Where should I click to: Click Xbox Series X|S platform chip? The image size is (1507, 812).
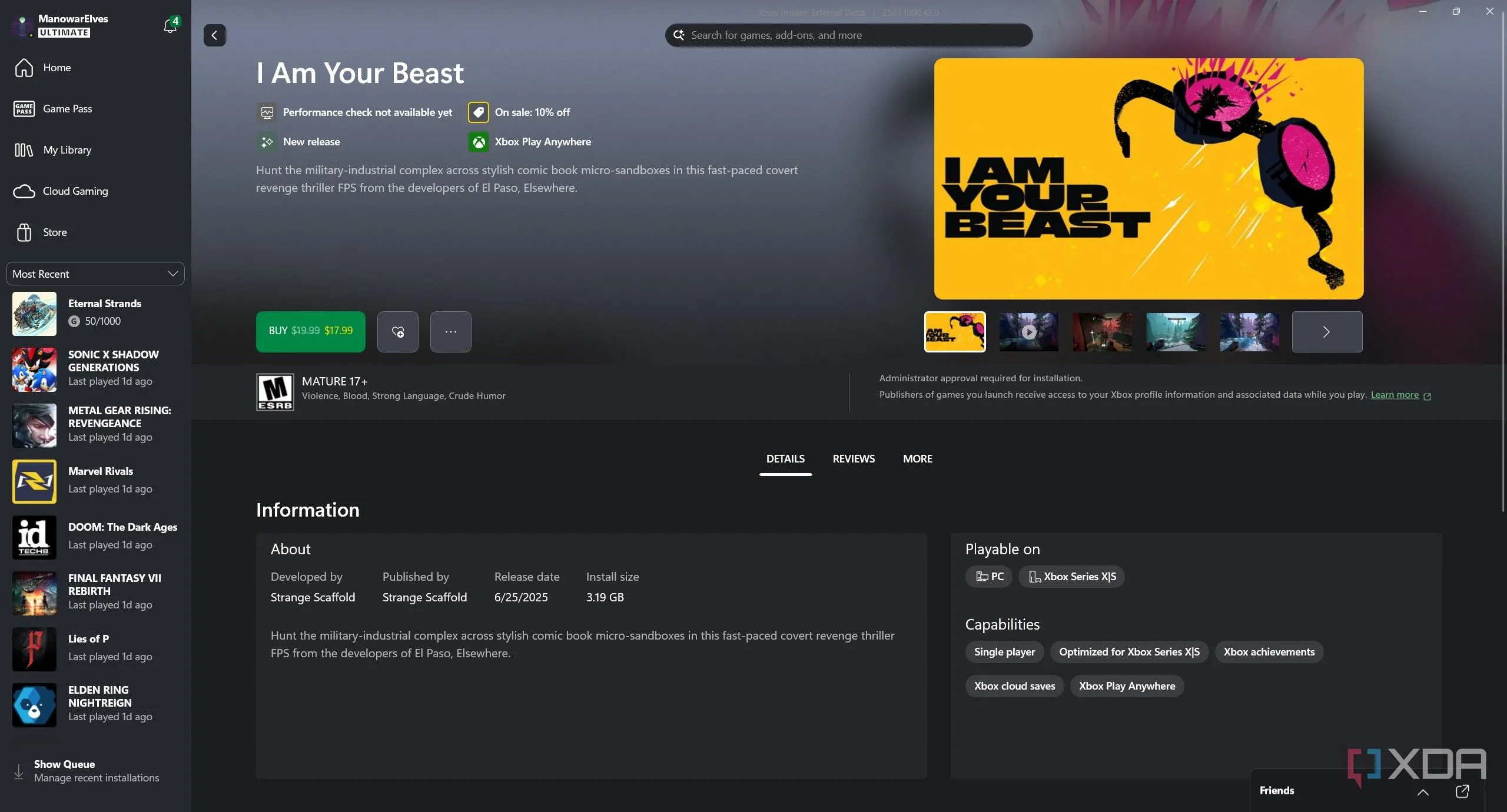pos(1072,577)
